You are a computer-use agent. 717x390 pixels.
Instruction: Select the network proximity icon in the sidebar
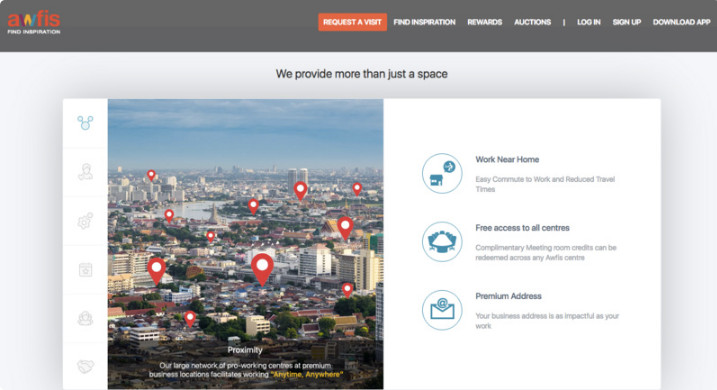tap(85, 123)
